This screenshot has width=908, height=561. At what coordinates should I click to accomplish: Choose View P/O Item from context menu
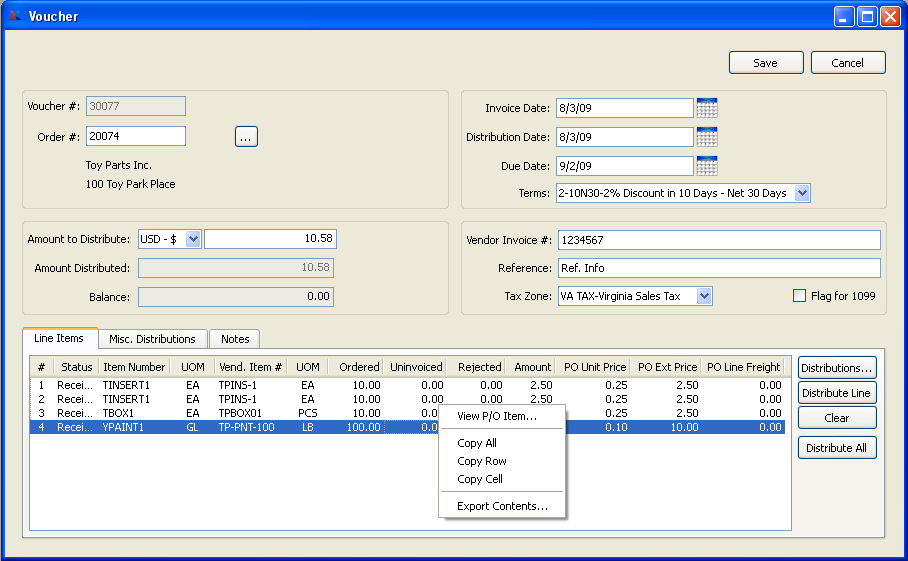pyautogui.click(x=497, y=416)
